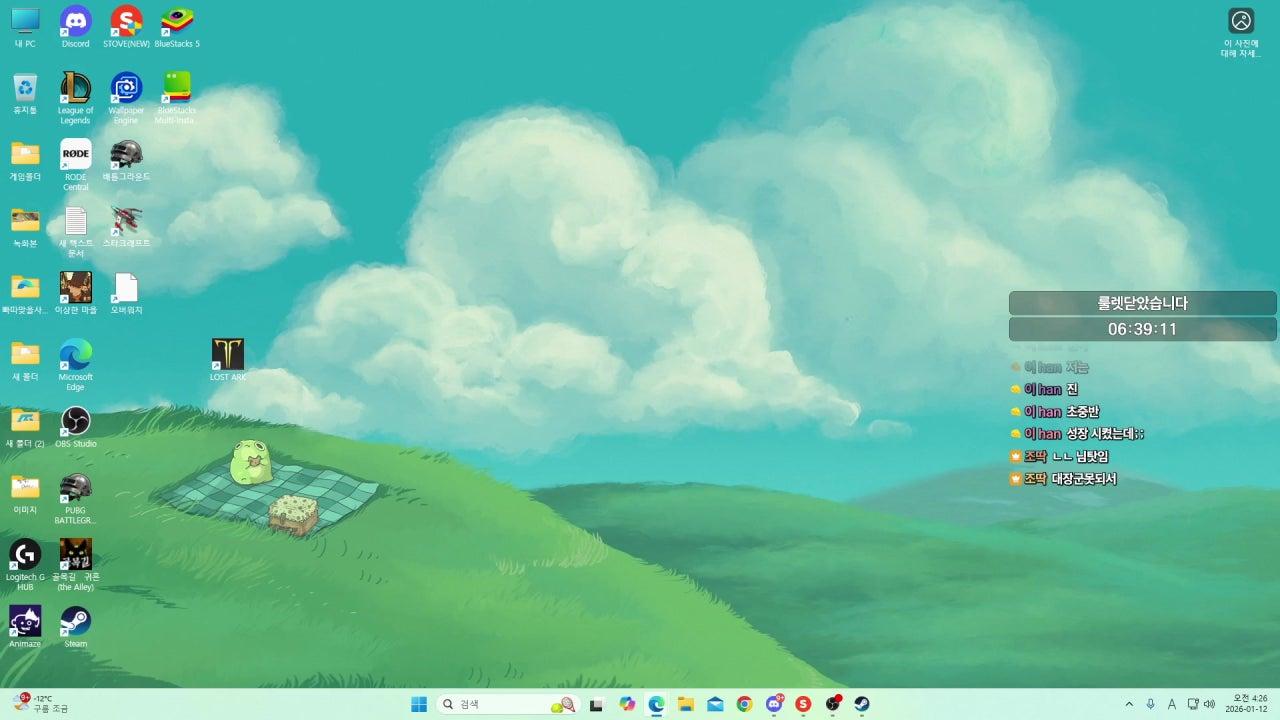This screenshot has width=1280, height=720.
Task: Open the weather widget showing -12°C
Action: tap(40, 704)
